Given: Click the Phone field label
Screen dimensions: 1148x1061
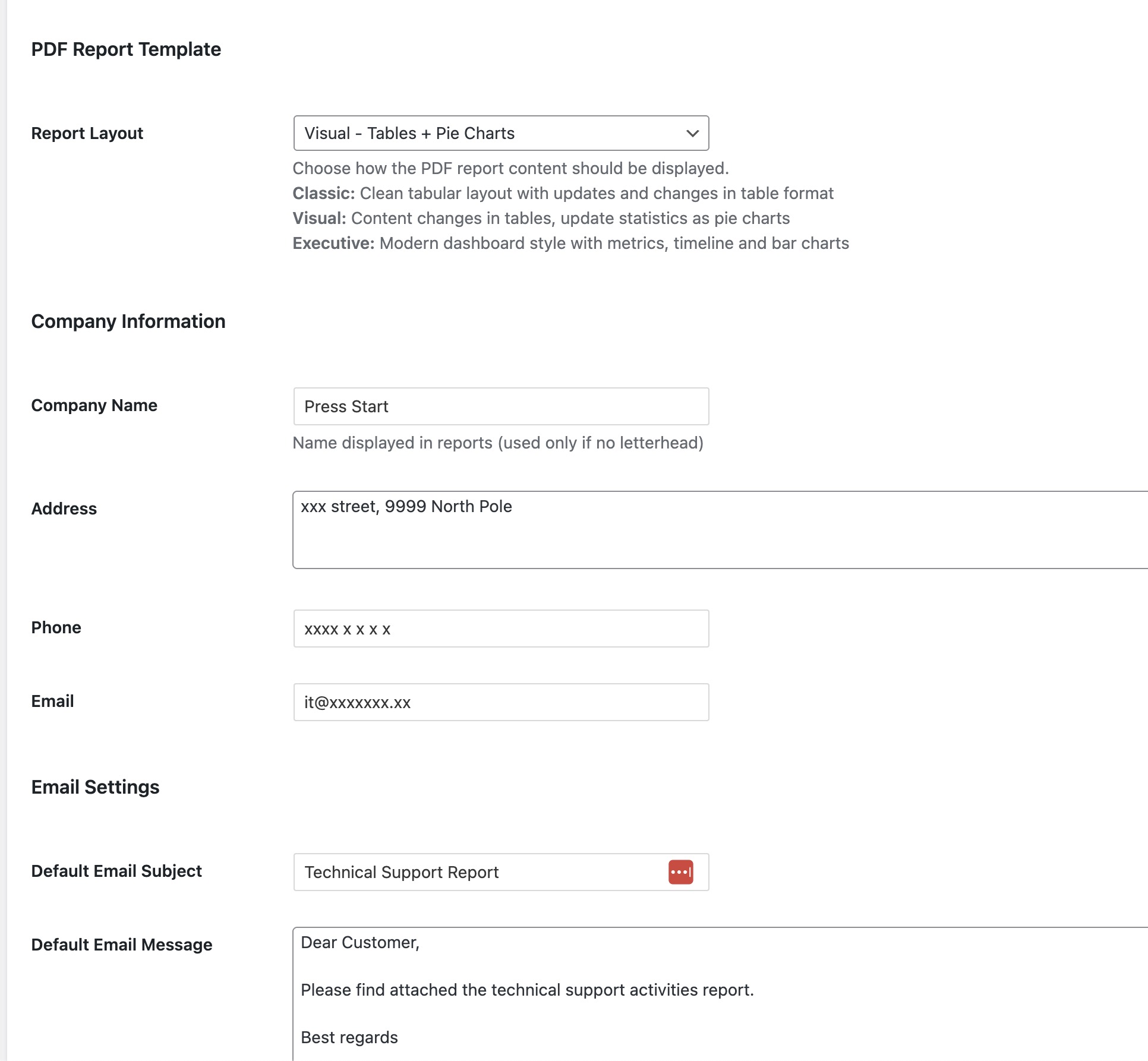Looking at the screenshot, I should (56, 627).
